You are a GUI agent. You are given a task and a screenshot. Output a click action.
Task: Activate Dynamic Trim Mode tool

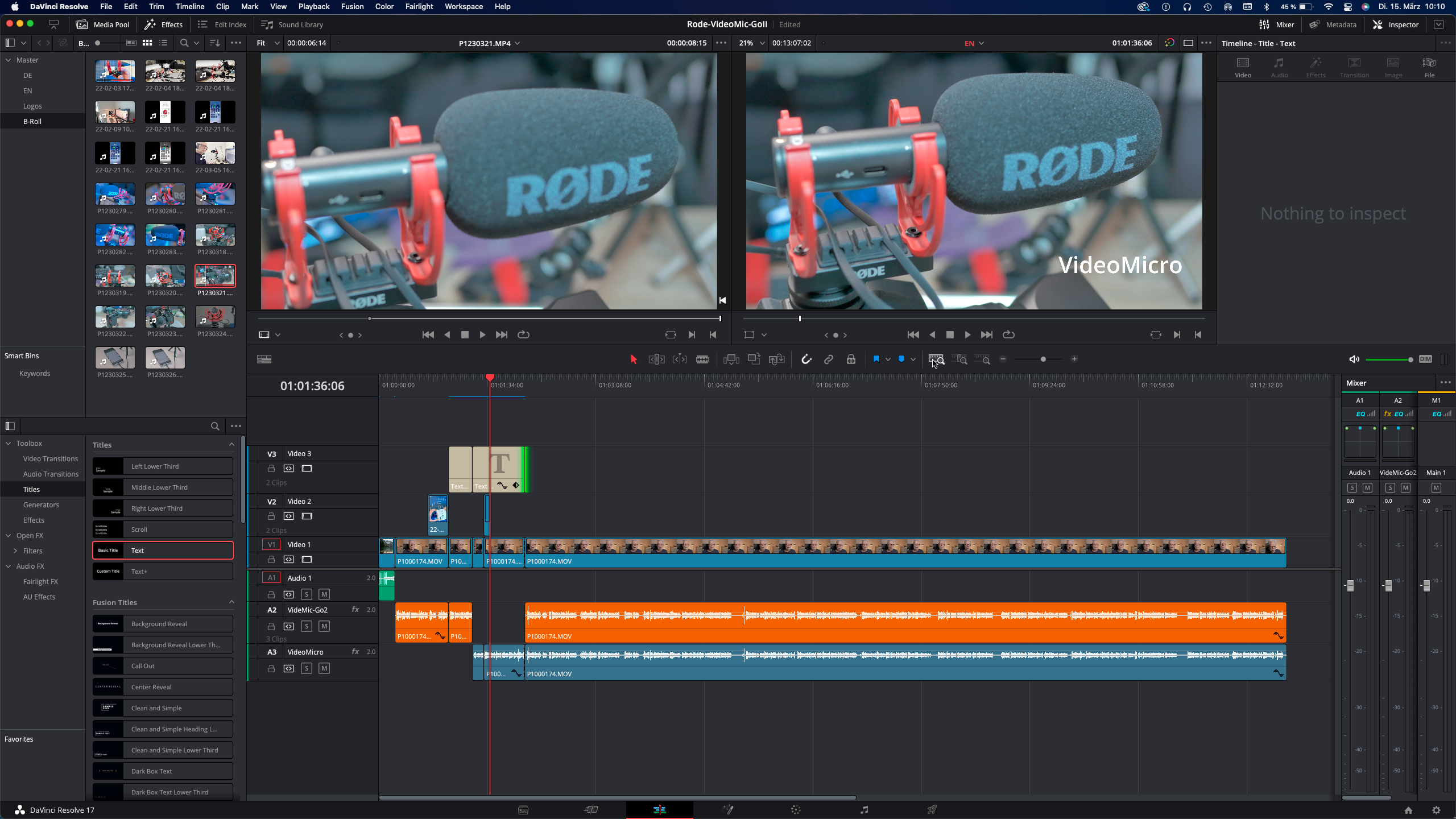tap(680, 359)
